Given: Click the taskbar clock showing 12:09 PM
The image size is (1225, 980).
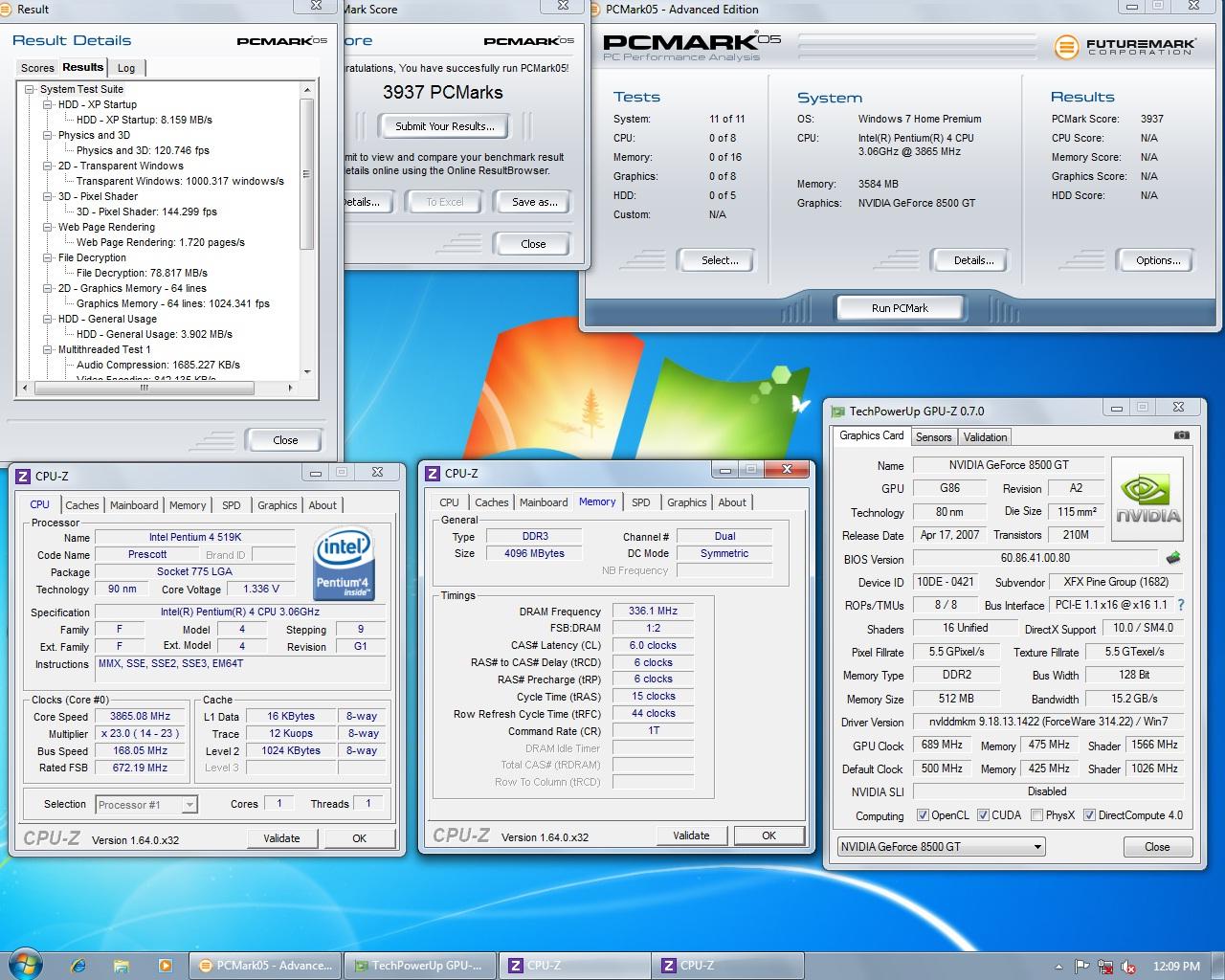Looking at the screenshot, I should click(x=1176, y=967).
